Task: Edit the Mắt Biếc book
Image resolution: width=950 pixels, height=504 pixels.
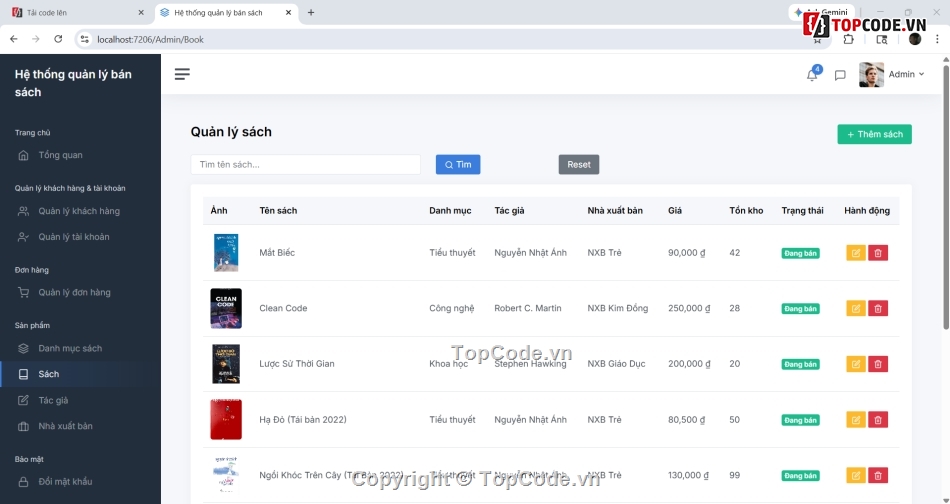Action: coord(855,253)
